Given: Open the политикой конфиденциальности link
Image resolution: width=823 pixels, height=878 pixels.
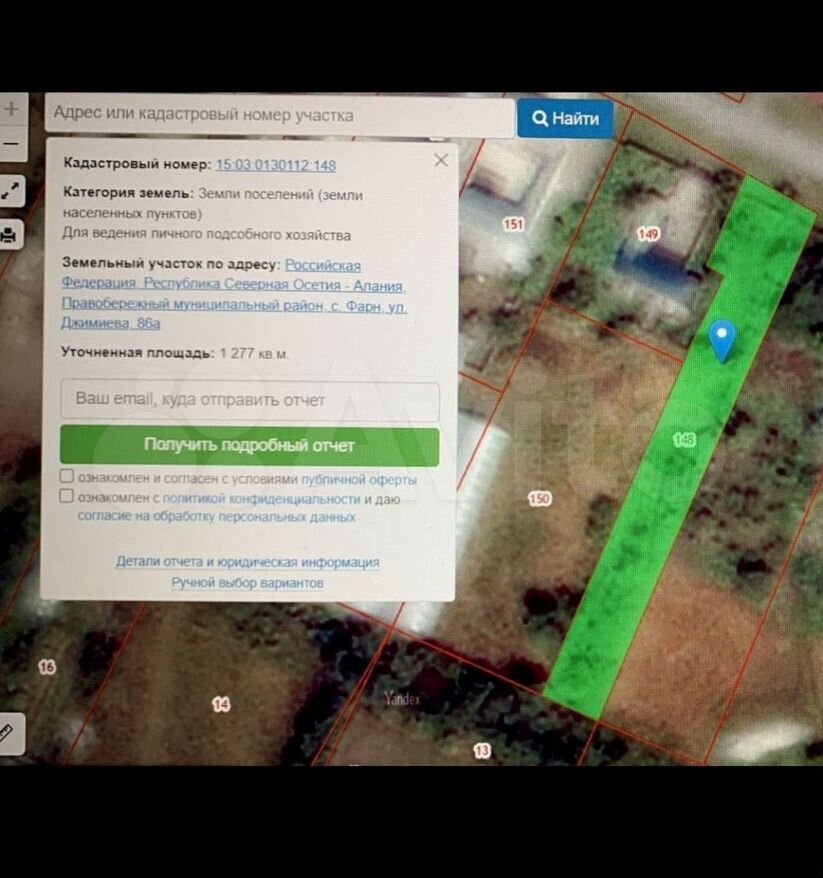Looking at the screenshot, I should pyautogui.click(x=261, y=498).
